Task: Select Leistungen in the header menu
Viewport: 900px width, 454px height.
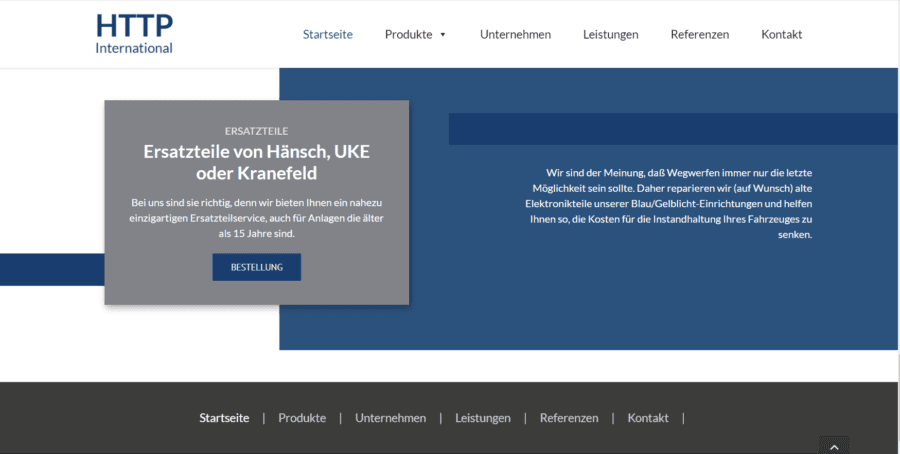Action: click(611, 34)
